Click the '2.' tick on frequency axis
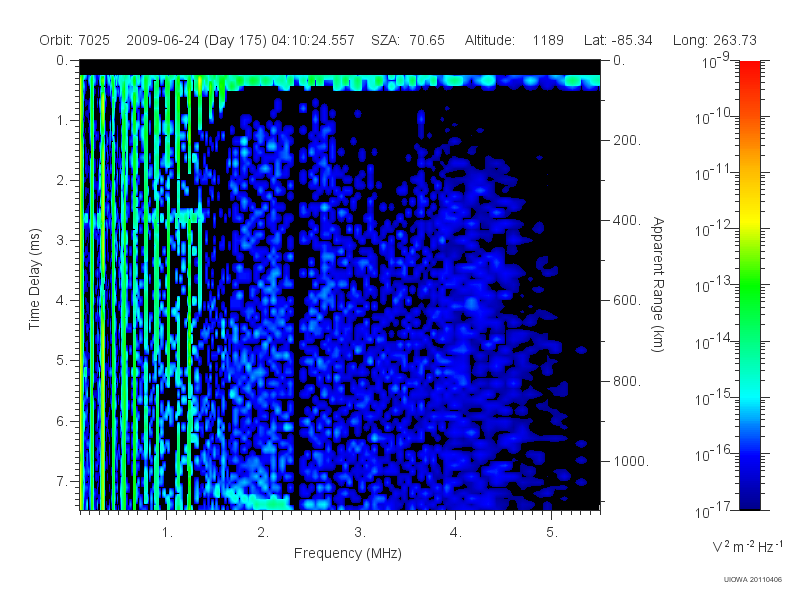This screenshot has height=600, width=800. pyautogui.click(x=263, y=533)
